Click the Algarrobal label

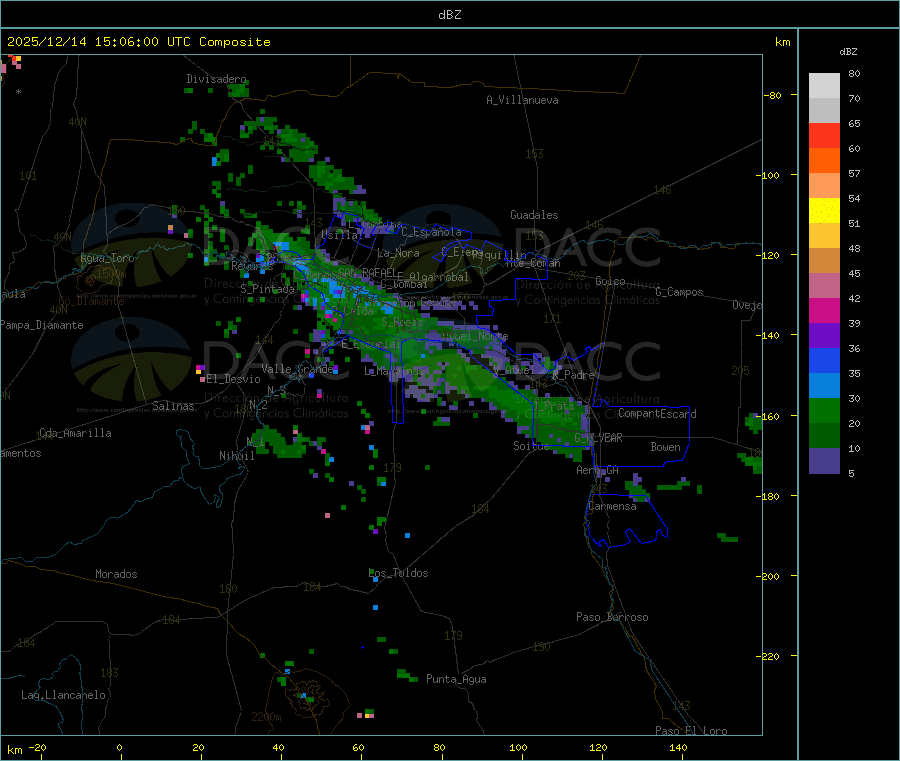(x=439, y=277)
